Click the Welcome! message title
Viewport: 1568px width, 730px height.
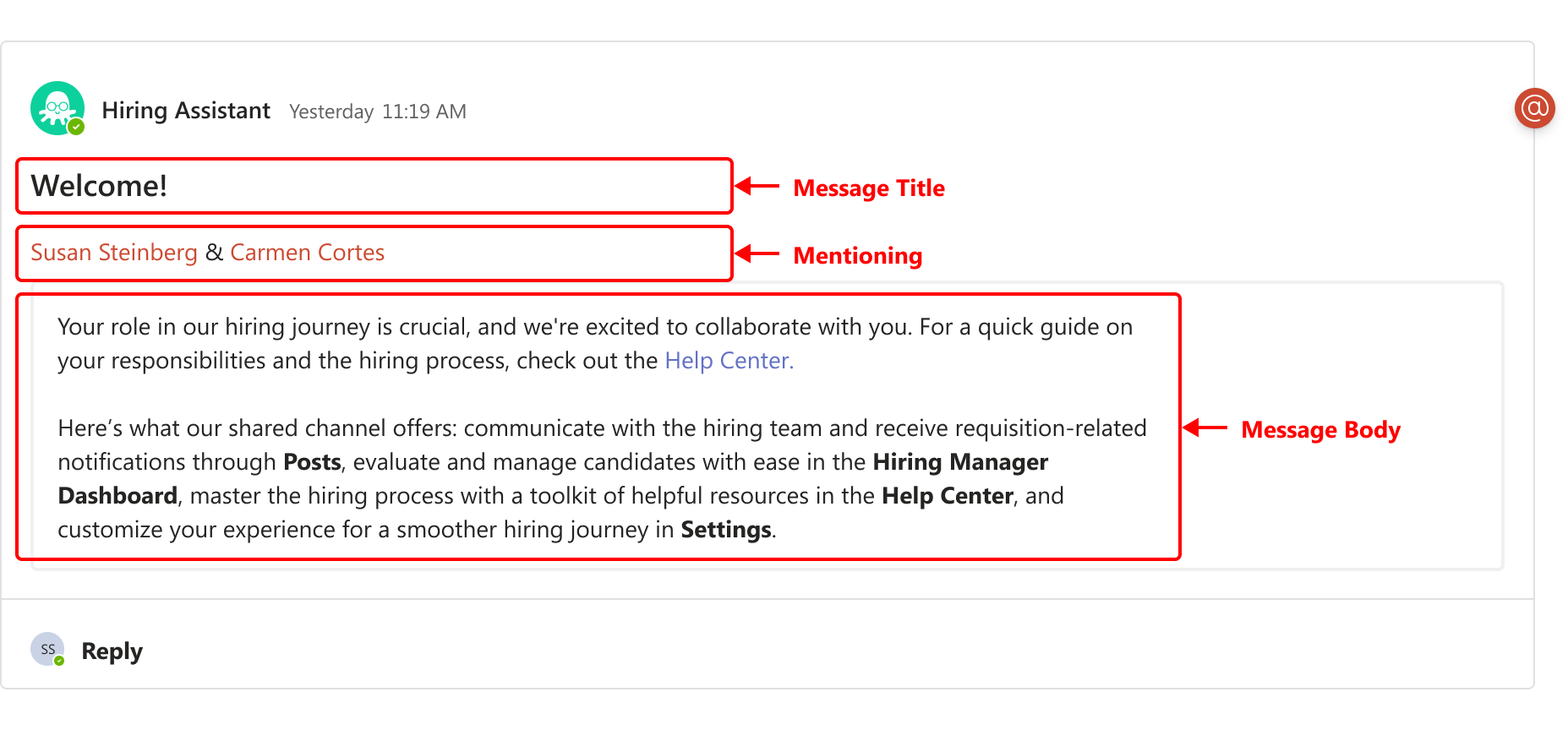click(99, 186)
